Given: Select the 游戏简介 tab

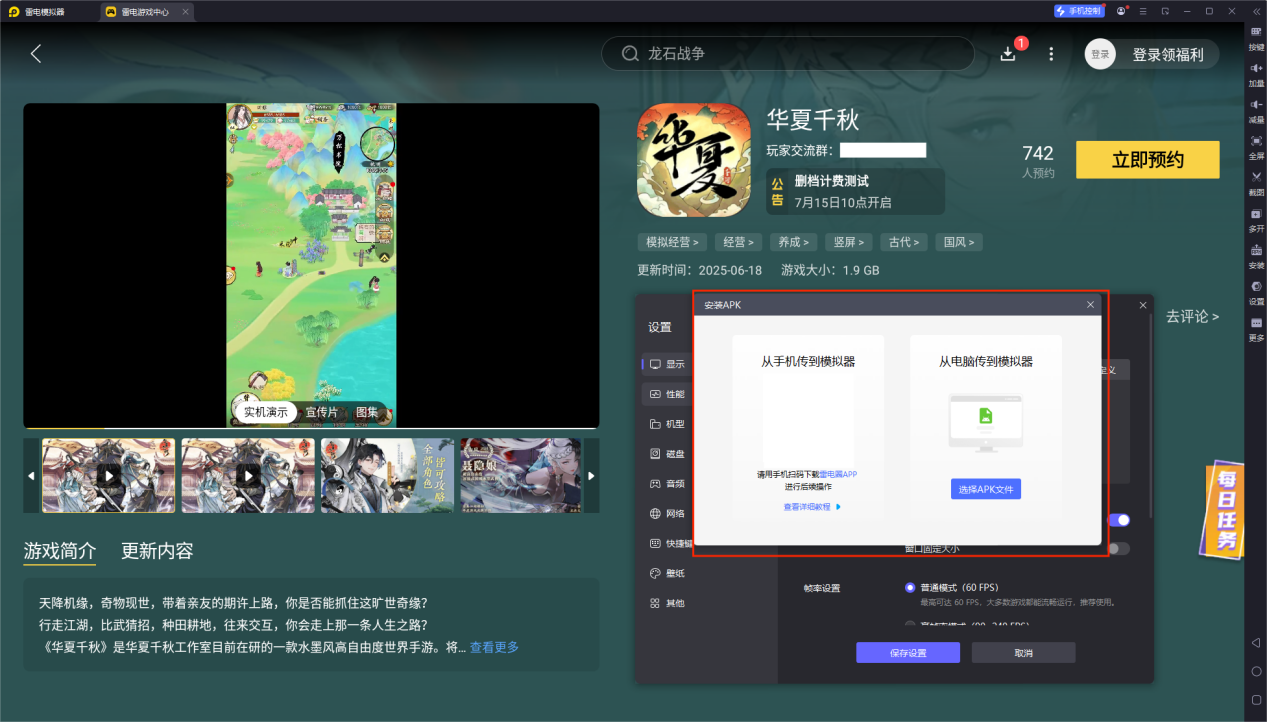Looking at the screenshot, I should pyautogui.click(x=60, y=551).
